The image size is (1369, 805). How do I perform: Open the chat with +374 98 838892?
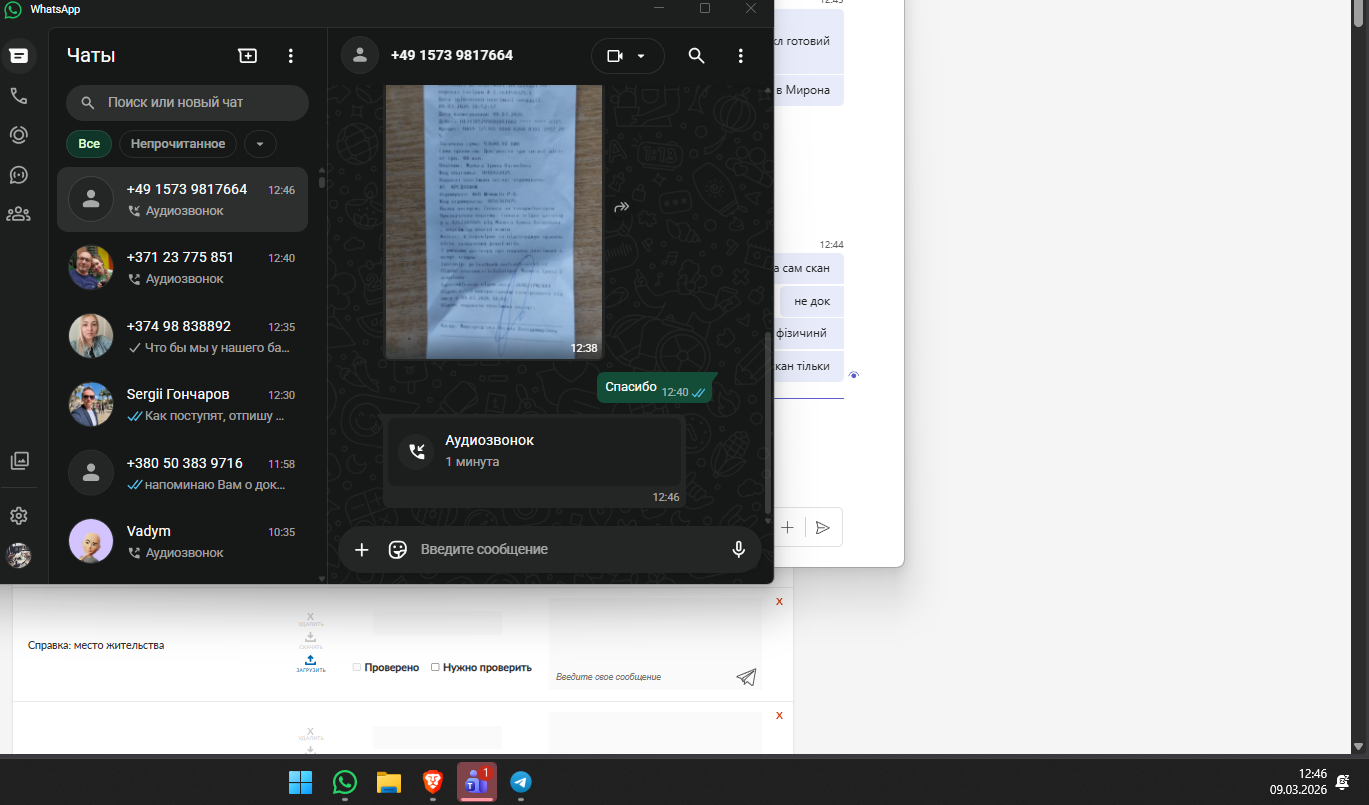pos(182,336)
